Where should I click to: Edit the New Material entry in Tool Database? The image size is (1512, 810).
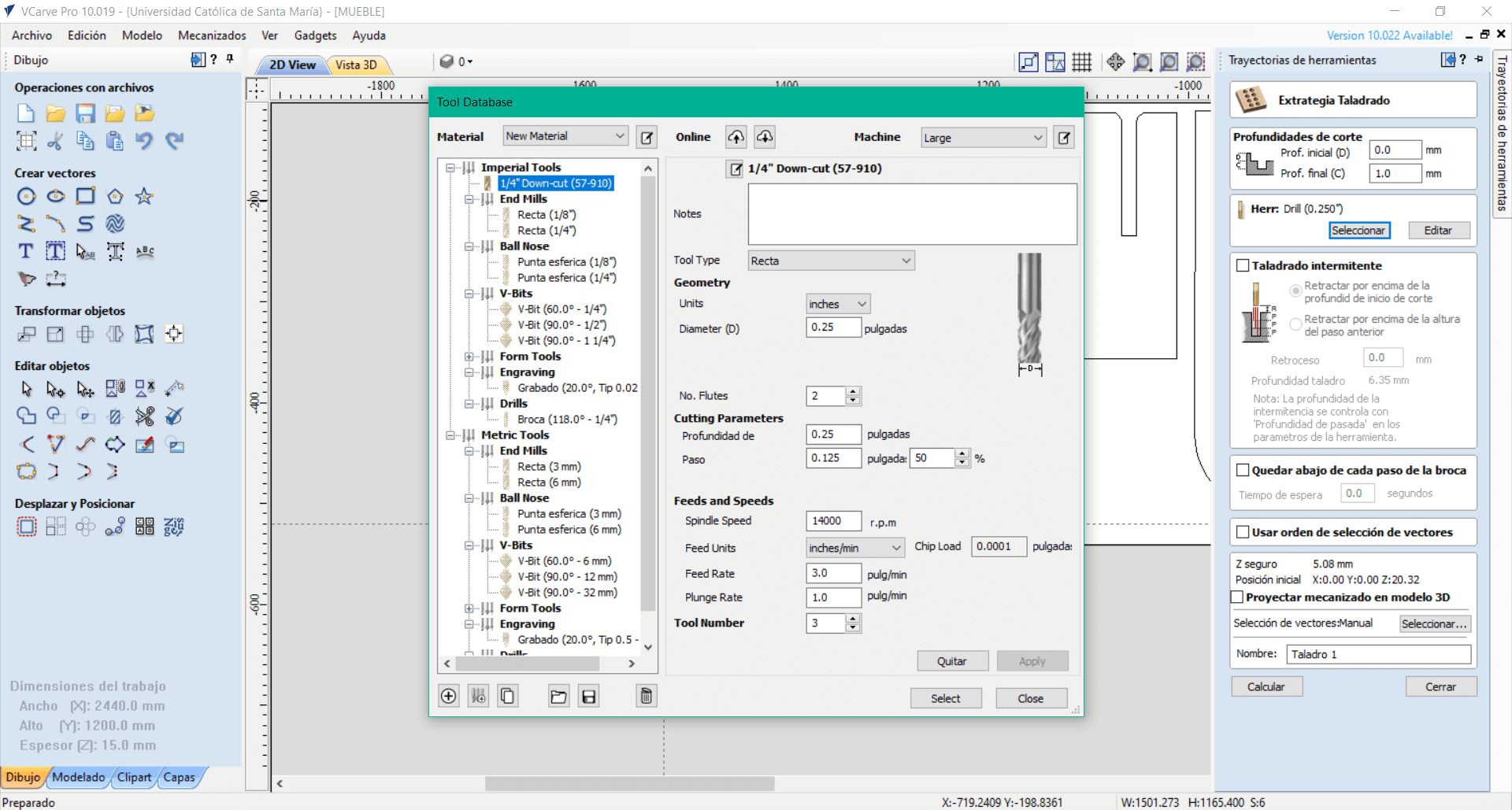point(647,138)
